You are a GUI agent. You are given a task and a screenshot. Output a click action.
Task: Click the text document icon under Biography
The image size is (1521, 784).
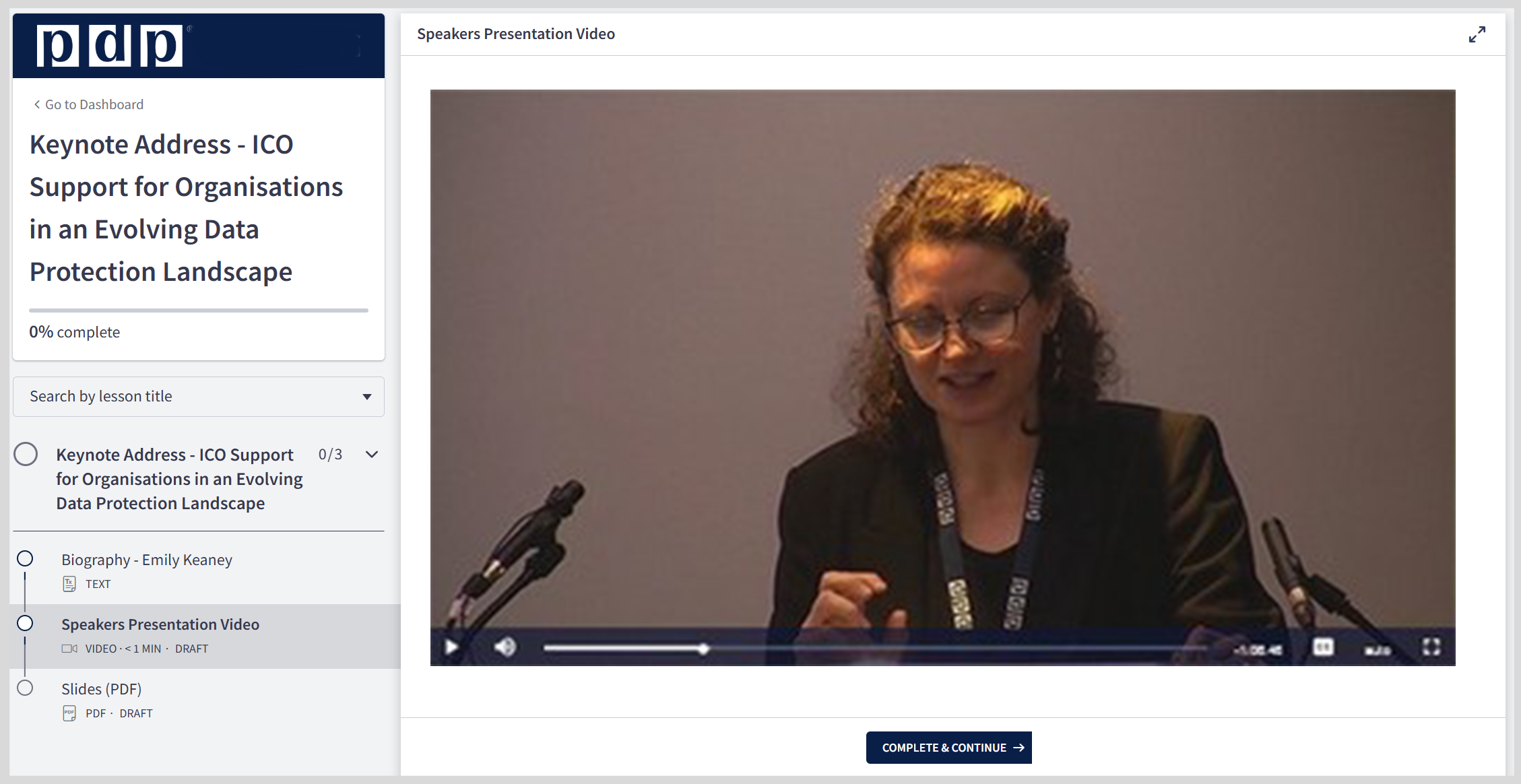[x=69, y=584]
